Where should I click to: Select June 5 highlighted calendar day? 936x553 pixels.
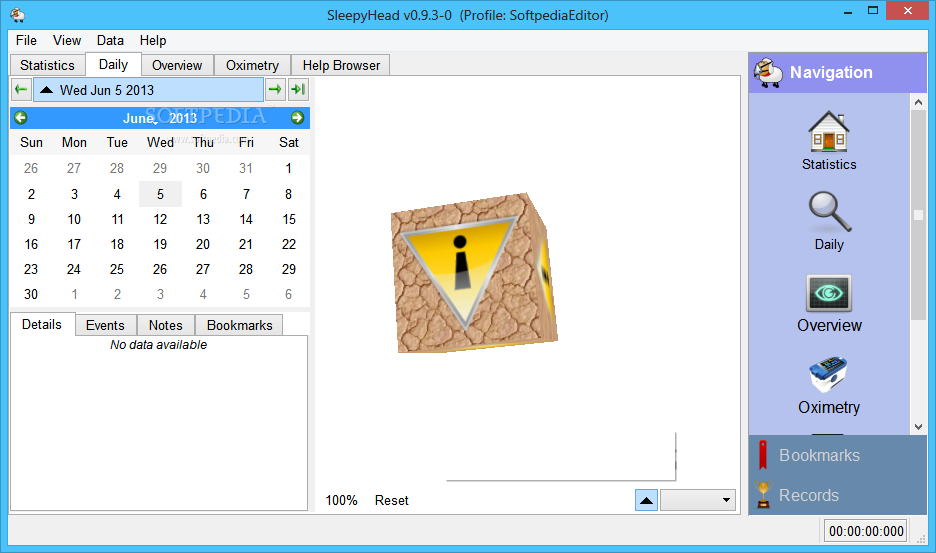pyautogui.click(x=160, y=194)
